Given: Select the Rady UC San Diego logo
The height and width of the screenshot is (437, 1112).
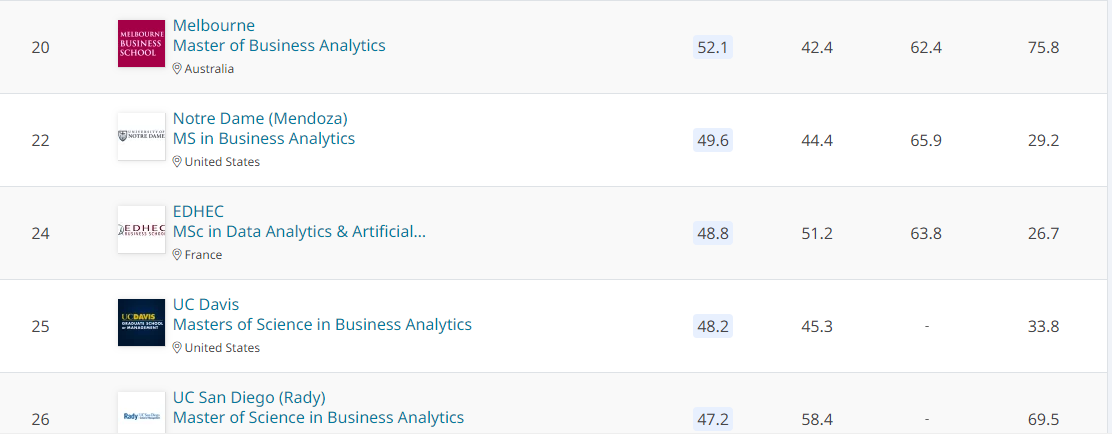Looking at the screenshot, I should click(141, 414).
